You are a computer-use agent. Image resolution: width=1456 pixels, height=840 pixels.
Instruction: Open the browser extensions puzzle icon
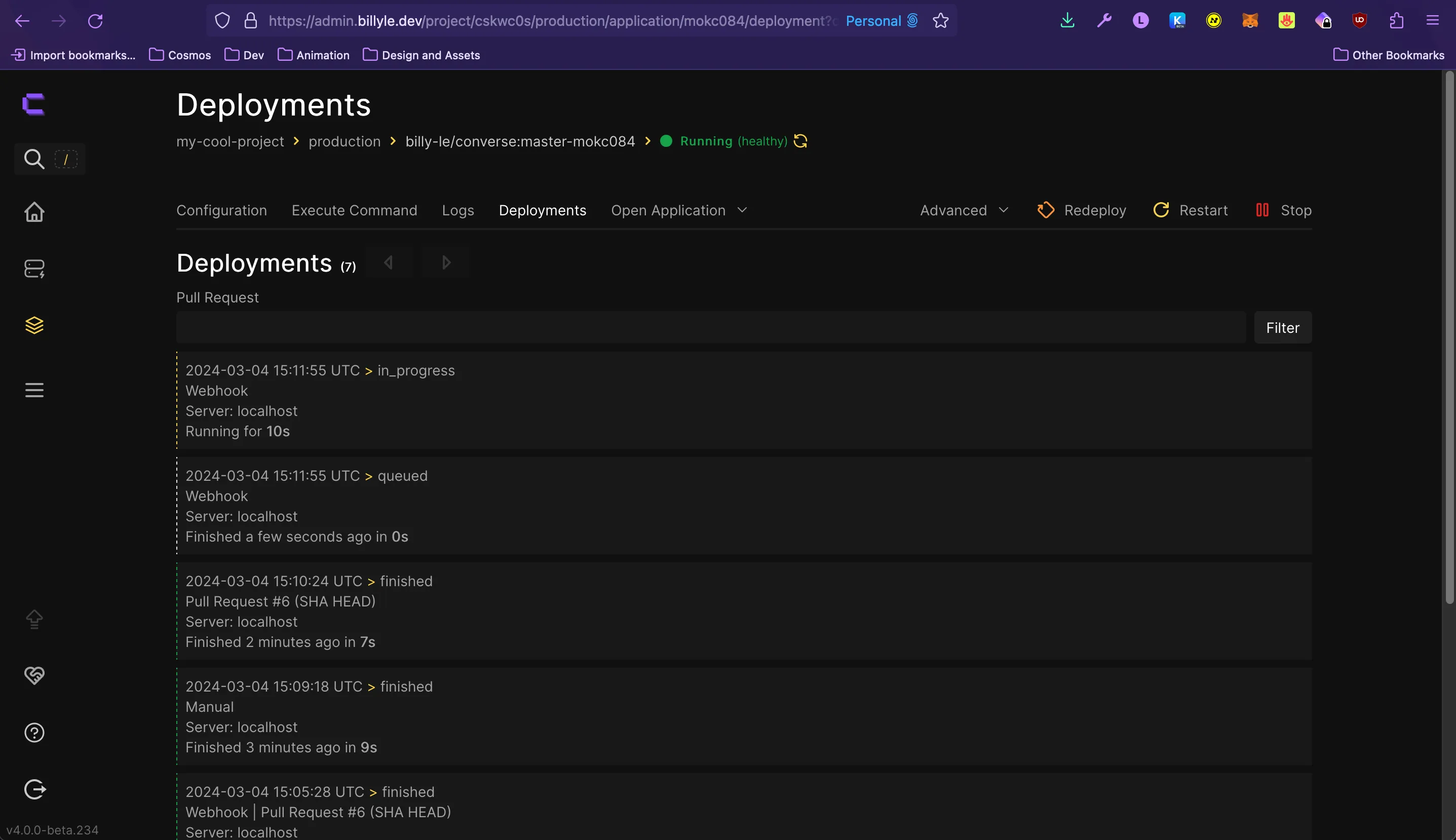click(1396, 21)
